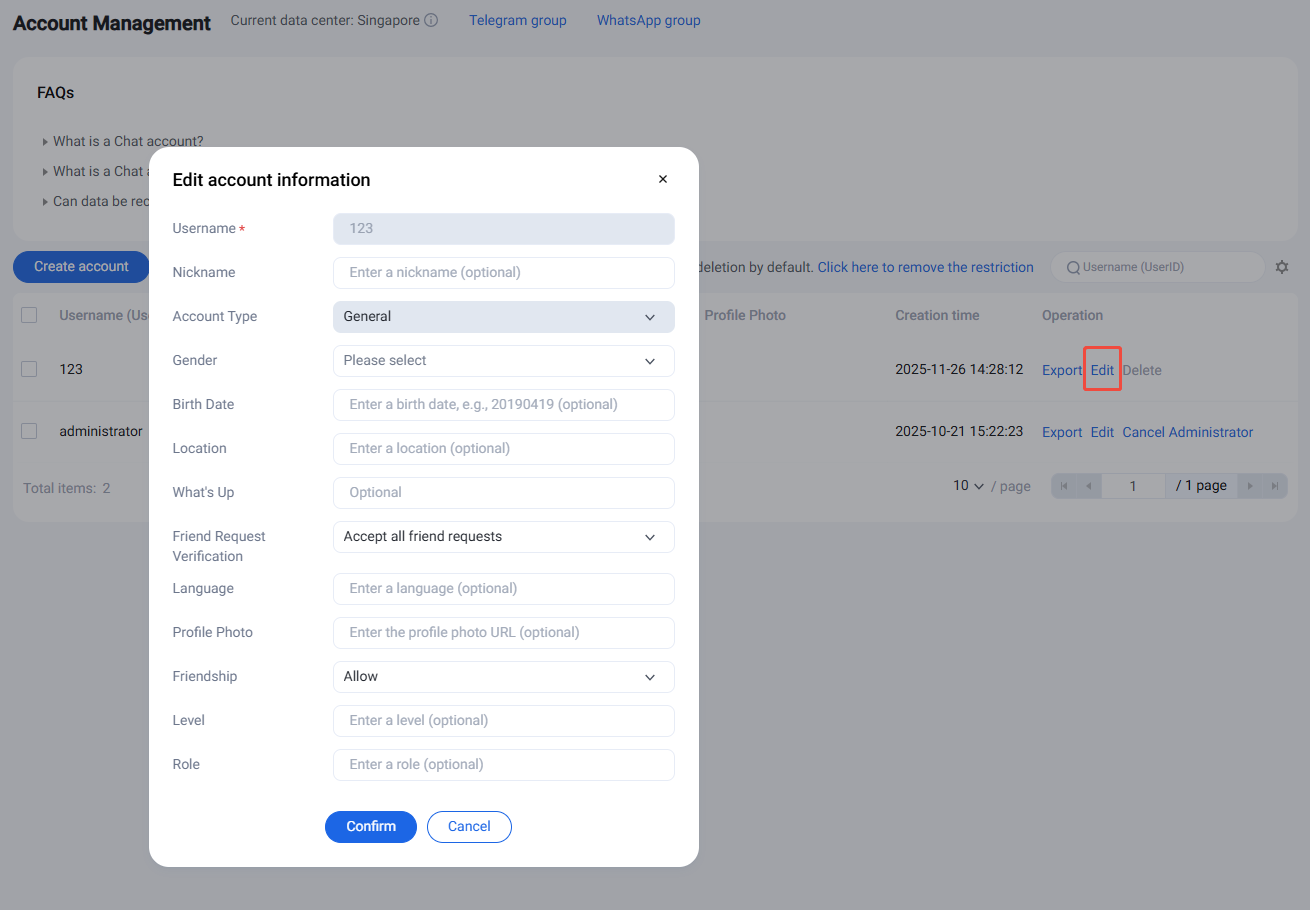Click the info icon beside Singapore
Viewport: 1310px width, 910px height.
(x=431, y=20)
